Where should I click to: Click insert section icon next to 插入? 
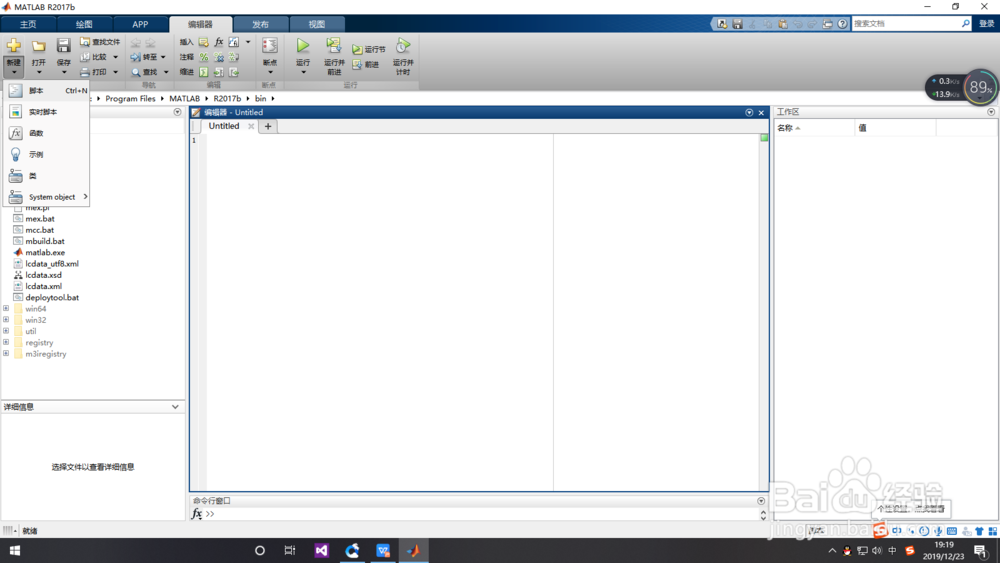(203, 42)
